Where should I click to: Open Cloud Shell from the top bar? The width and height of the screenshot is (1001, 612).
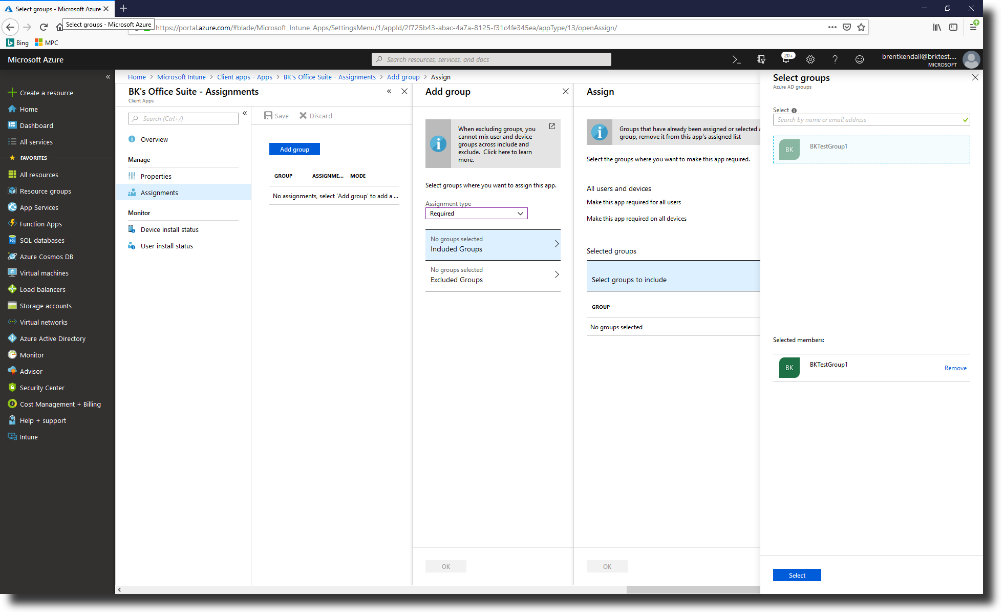(737, 60)
